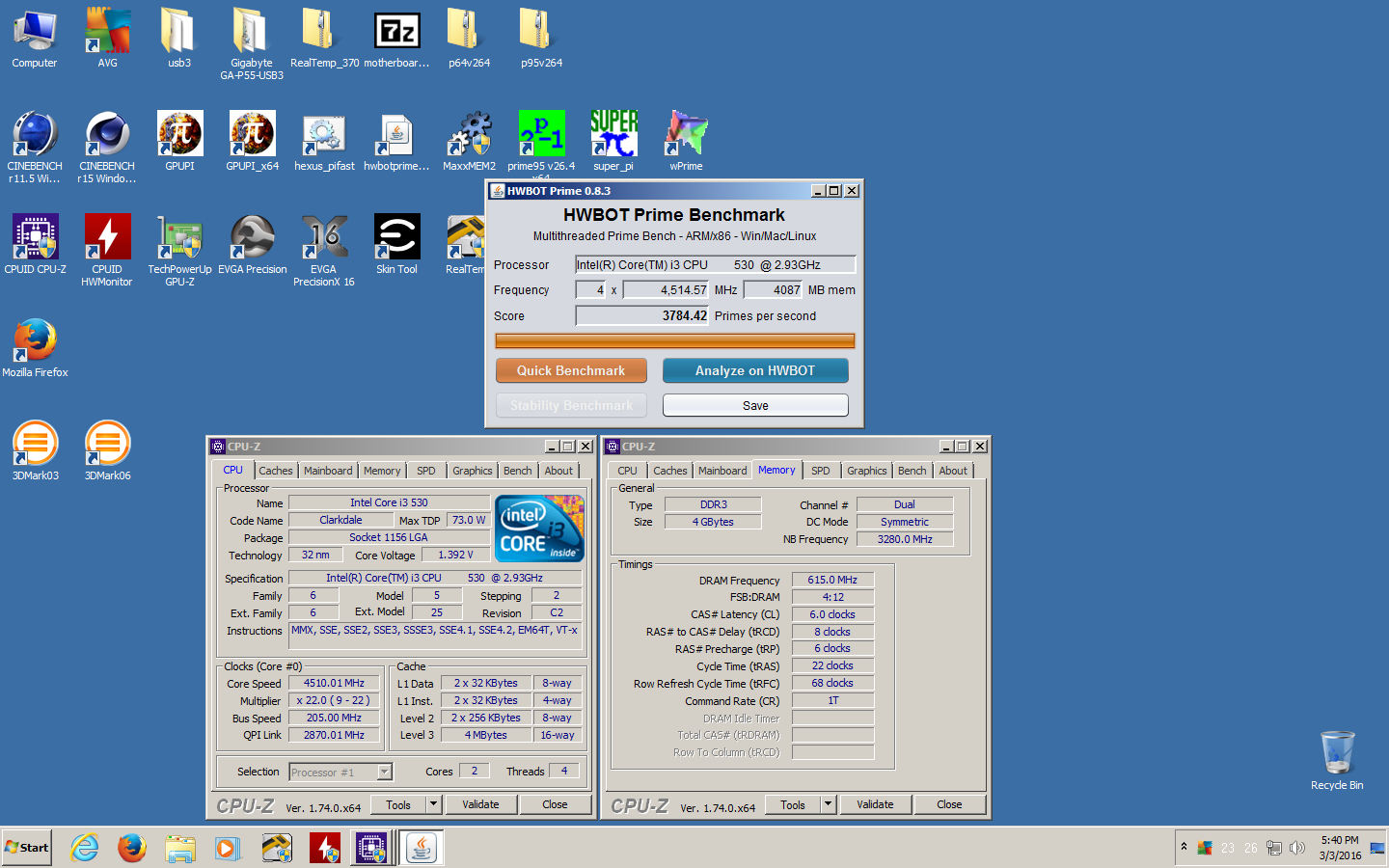Launch EVGA Precision shortcut

252,245
